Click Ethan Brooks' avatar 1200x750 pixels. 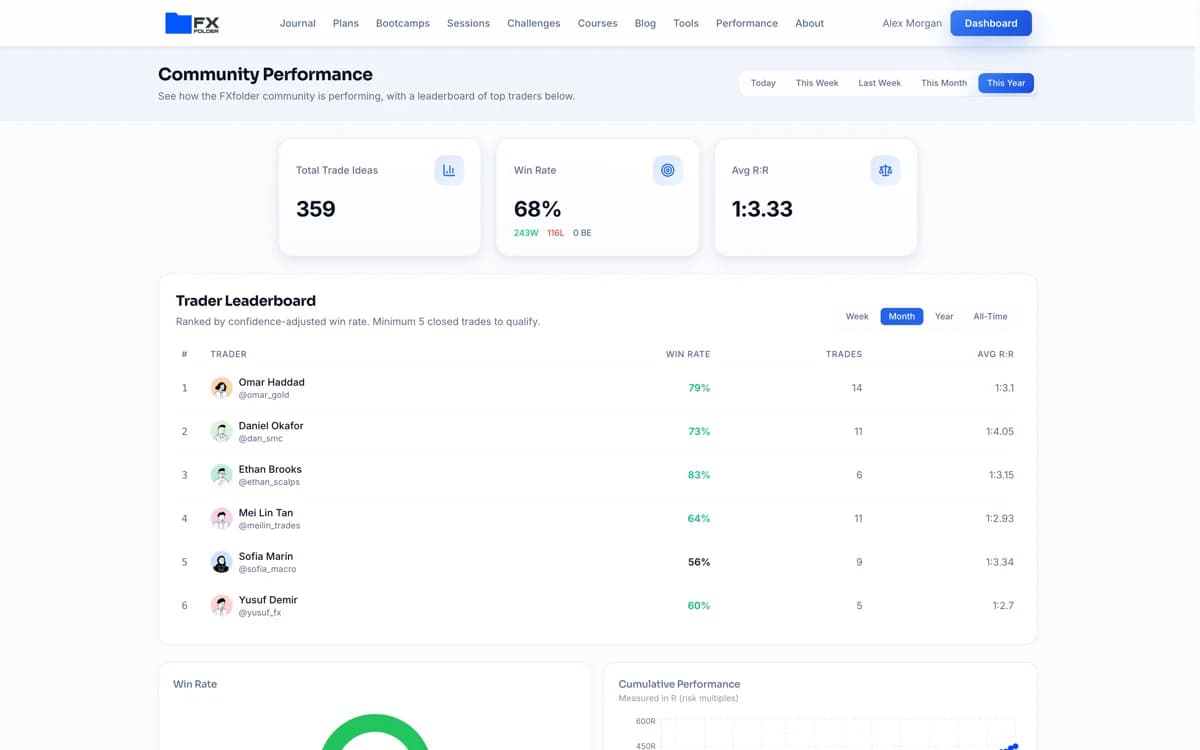(222, 475)
